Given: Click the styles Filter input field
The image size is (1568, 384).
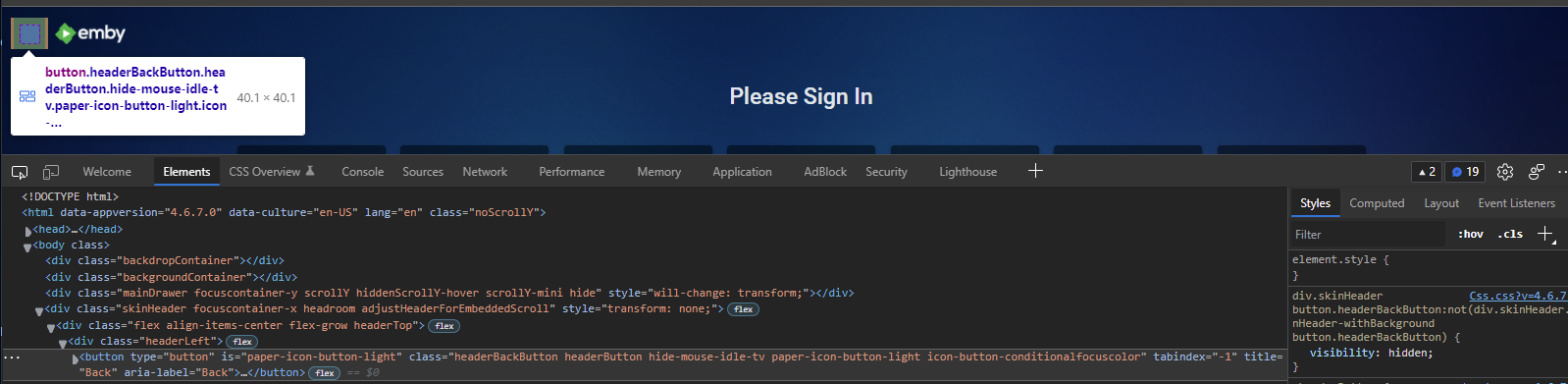Looking at the screenshot, I should tap(1368, 234).
